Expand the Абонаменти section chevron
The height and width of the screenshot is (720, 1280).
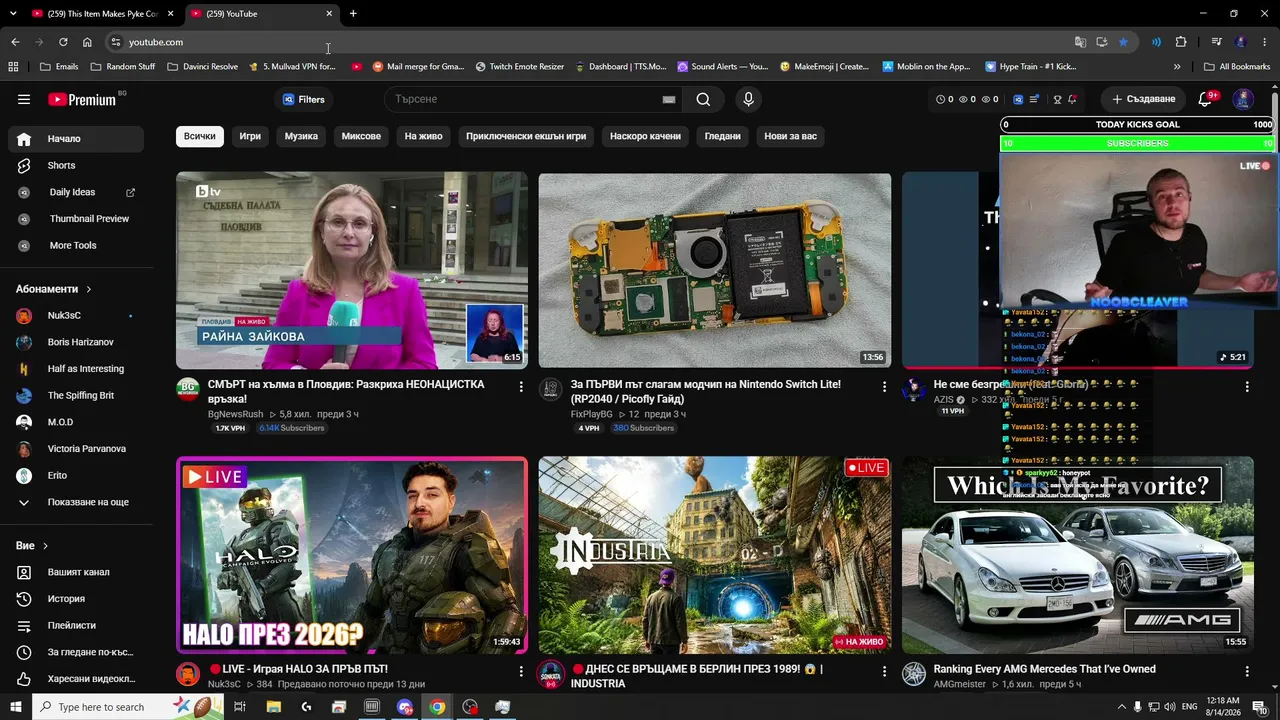tap(88, 289)
